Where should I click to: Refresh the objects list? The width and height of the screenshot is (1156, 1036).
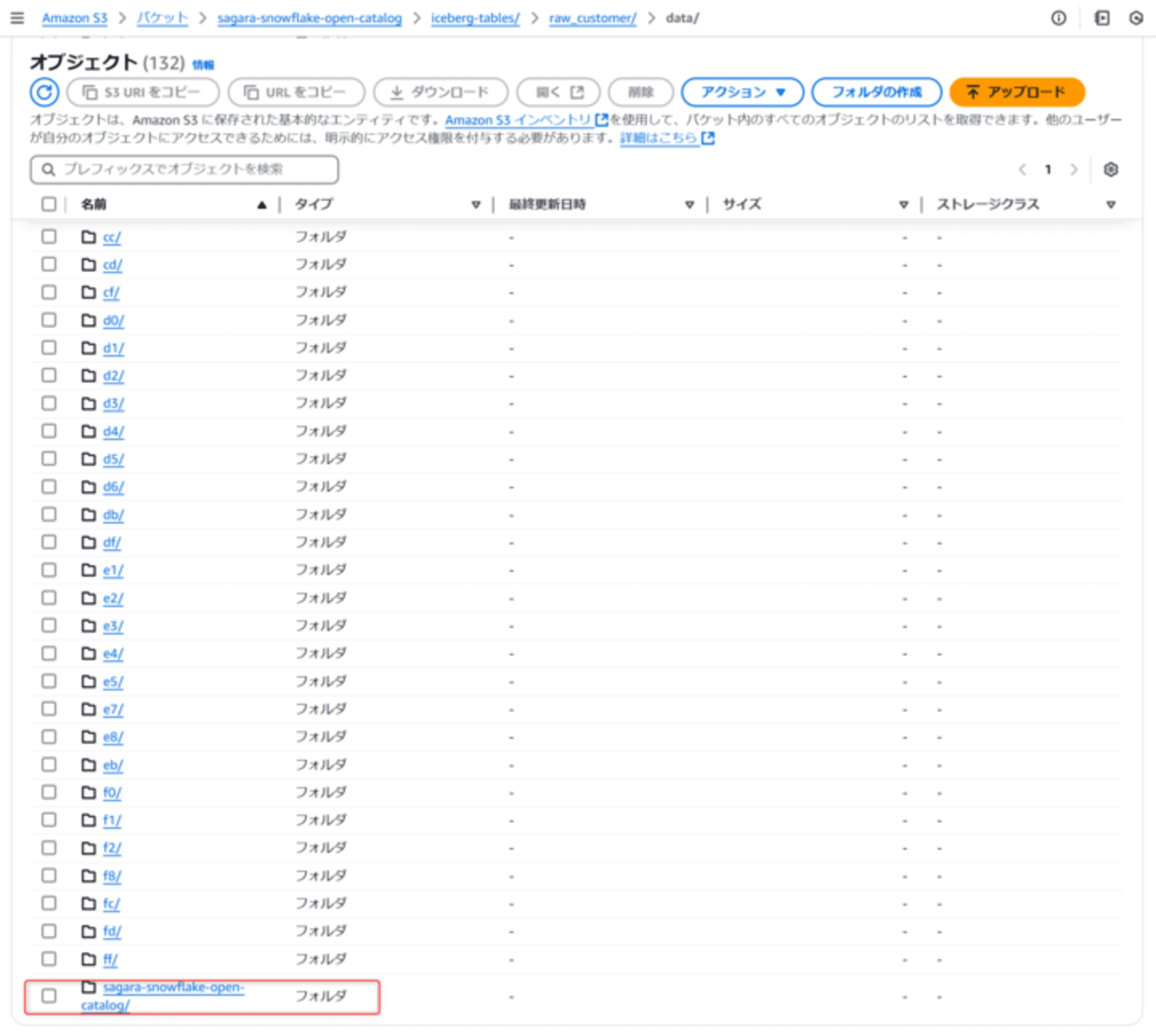[45, 92]
